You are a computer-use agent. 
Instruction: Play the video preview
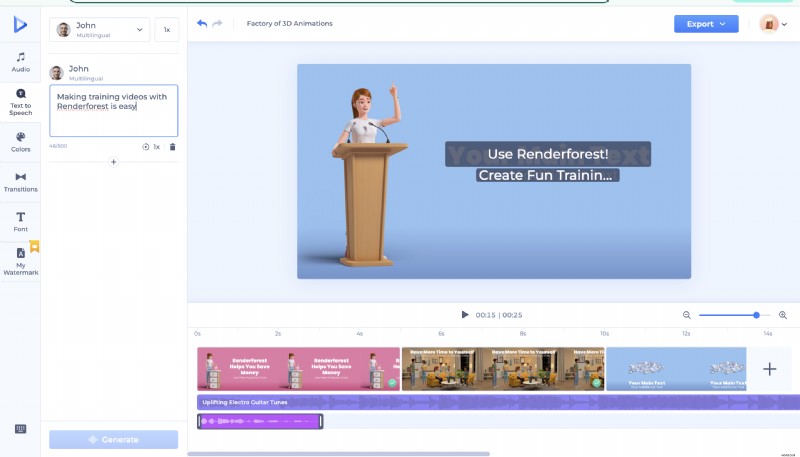point(465,315)
